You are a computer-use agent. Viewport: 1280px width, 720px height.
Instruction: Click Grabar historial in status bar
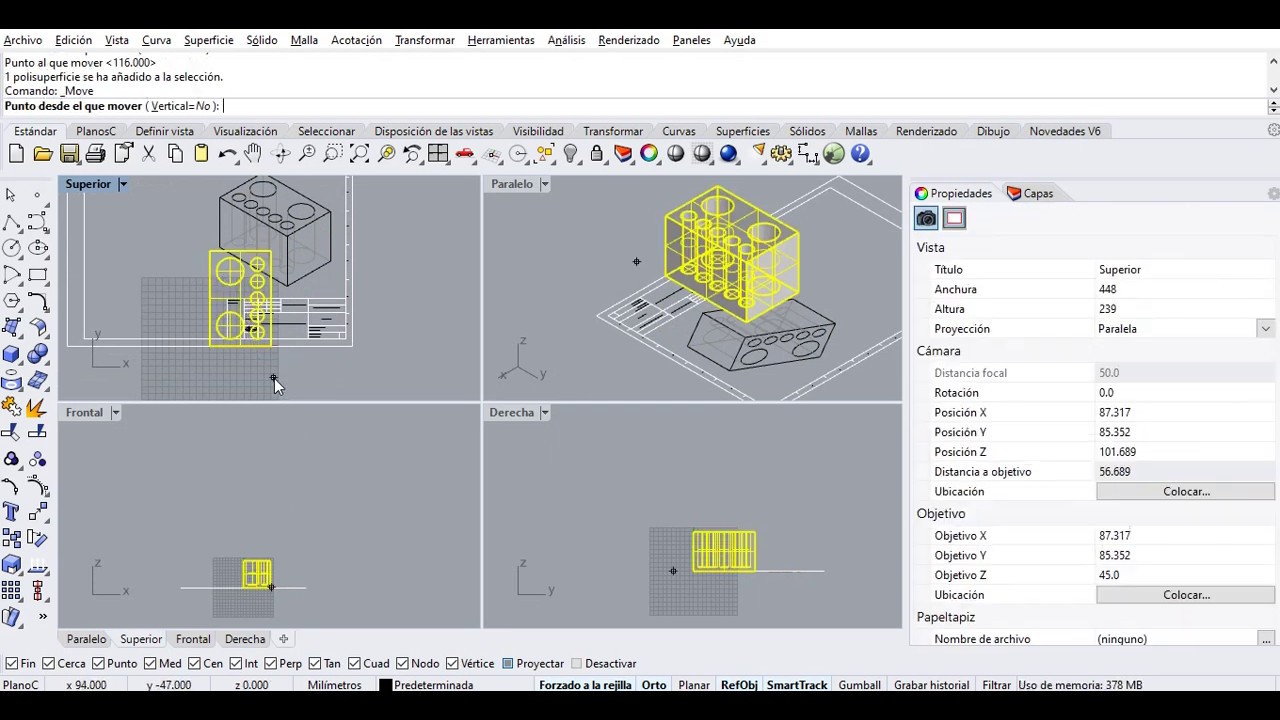(931, 685)
